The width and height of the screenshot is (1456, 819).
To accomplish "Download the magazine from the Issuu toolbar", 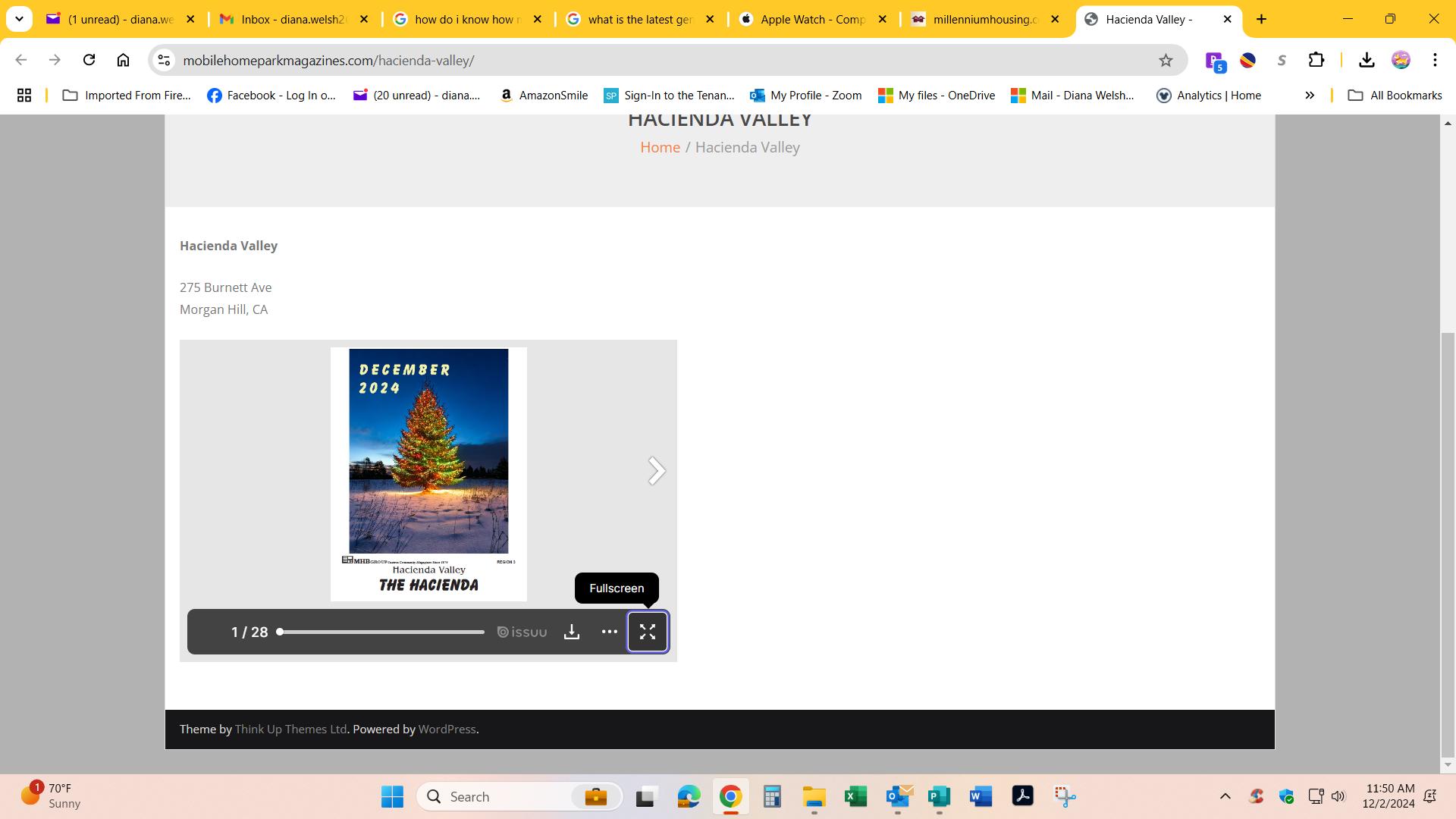I will (572, 632).
